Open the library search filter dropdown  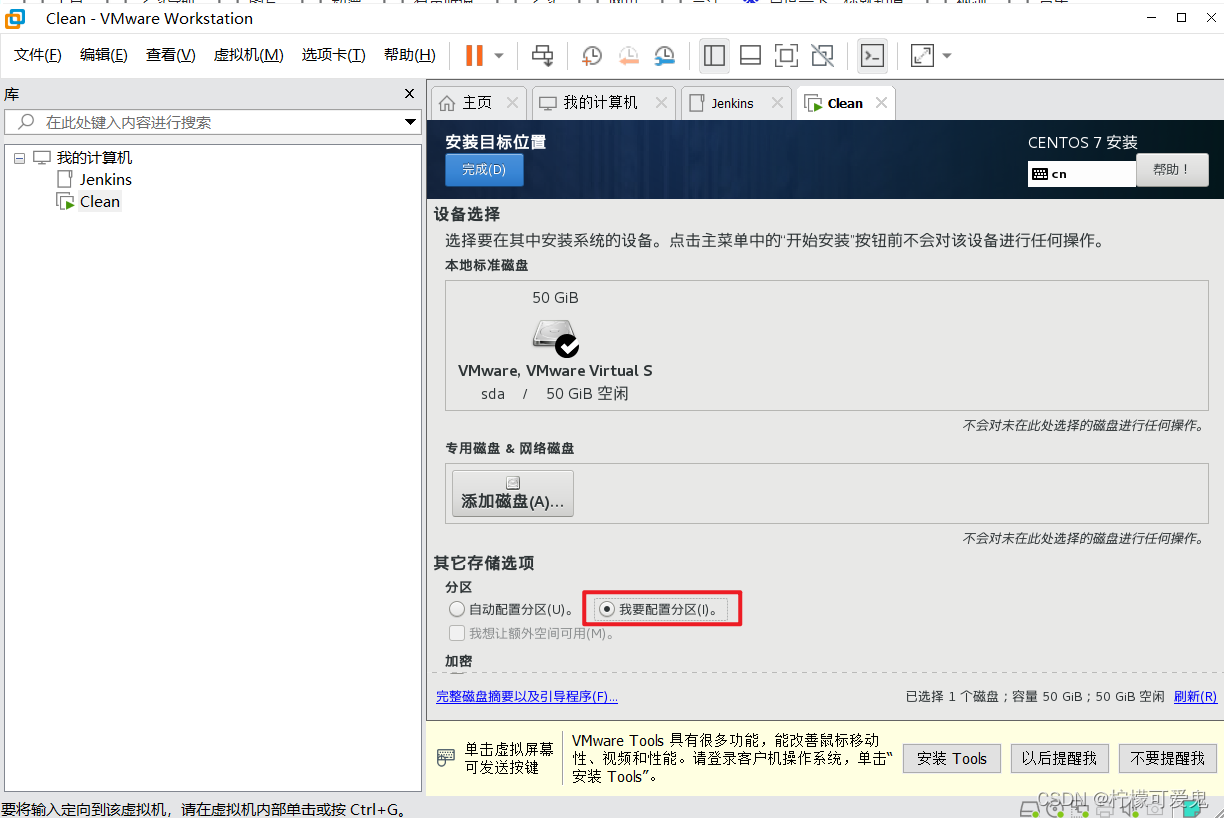tap(410, 122)
